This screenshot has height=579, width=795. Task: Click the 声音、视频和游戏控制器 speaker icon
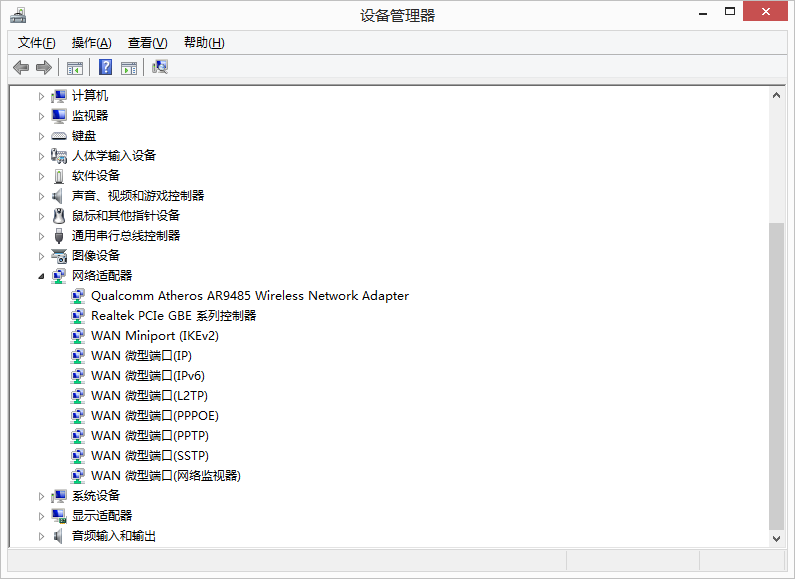(x=58, y=196)
